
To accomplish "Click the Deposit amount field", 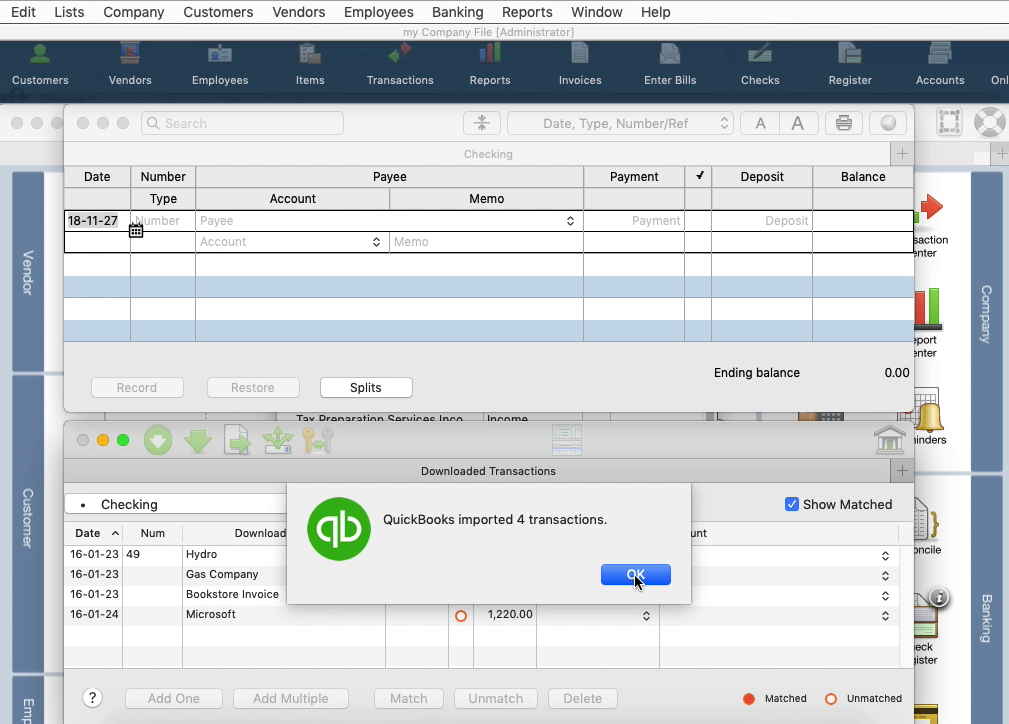I will [762, 221].
